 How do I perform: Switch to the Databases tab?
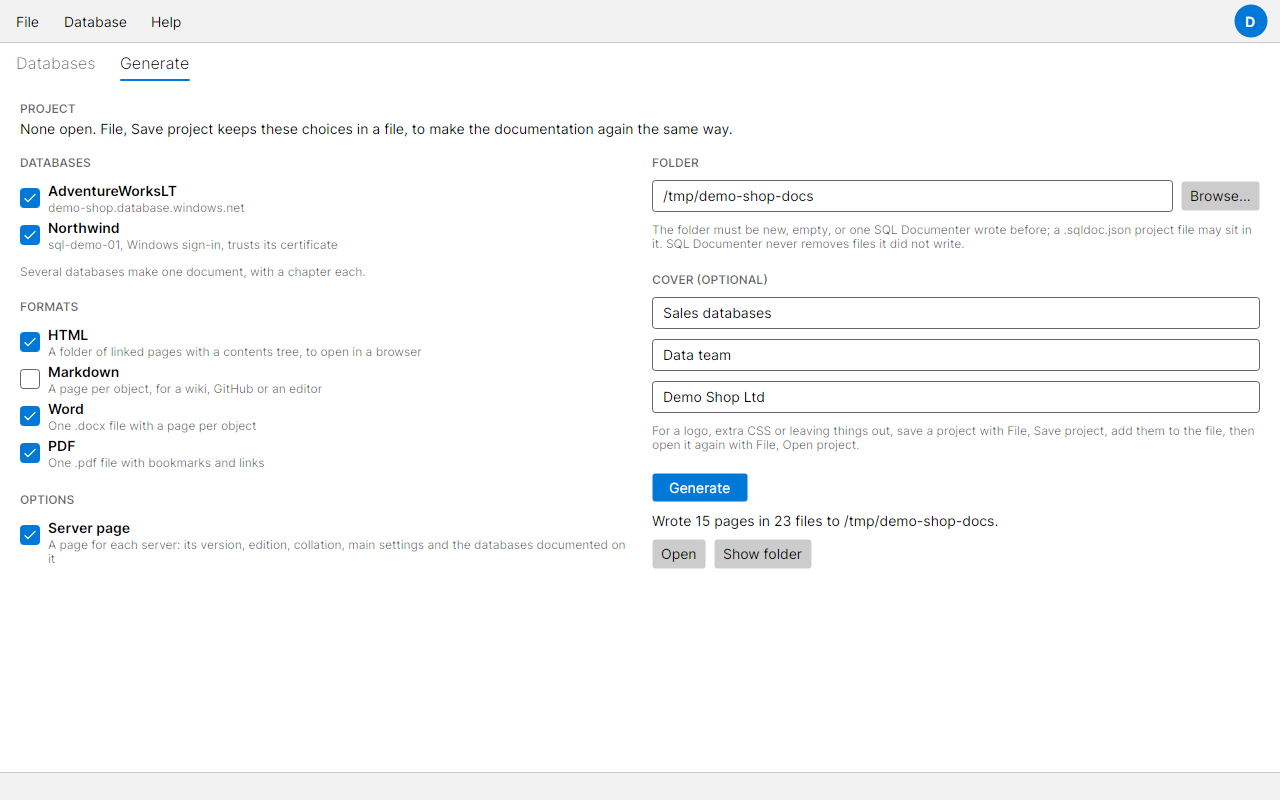56,63
